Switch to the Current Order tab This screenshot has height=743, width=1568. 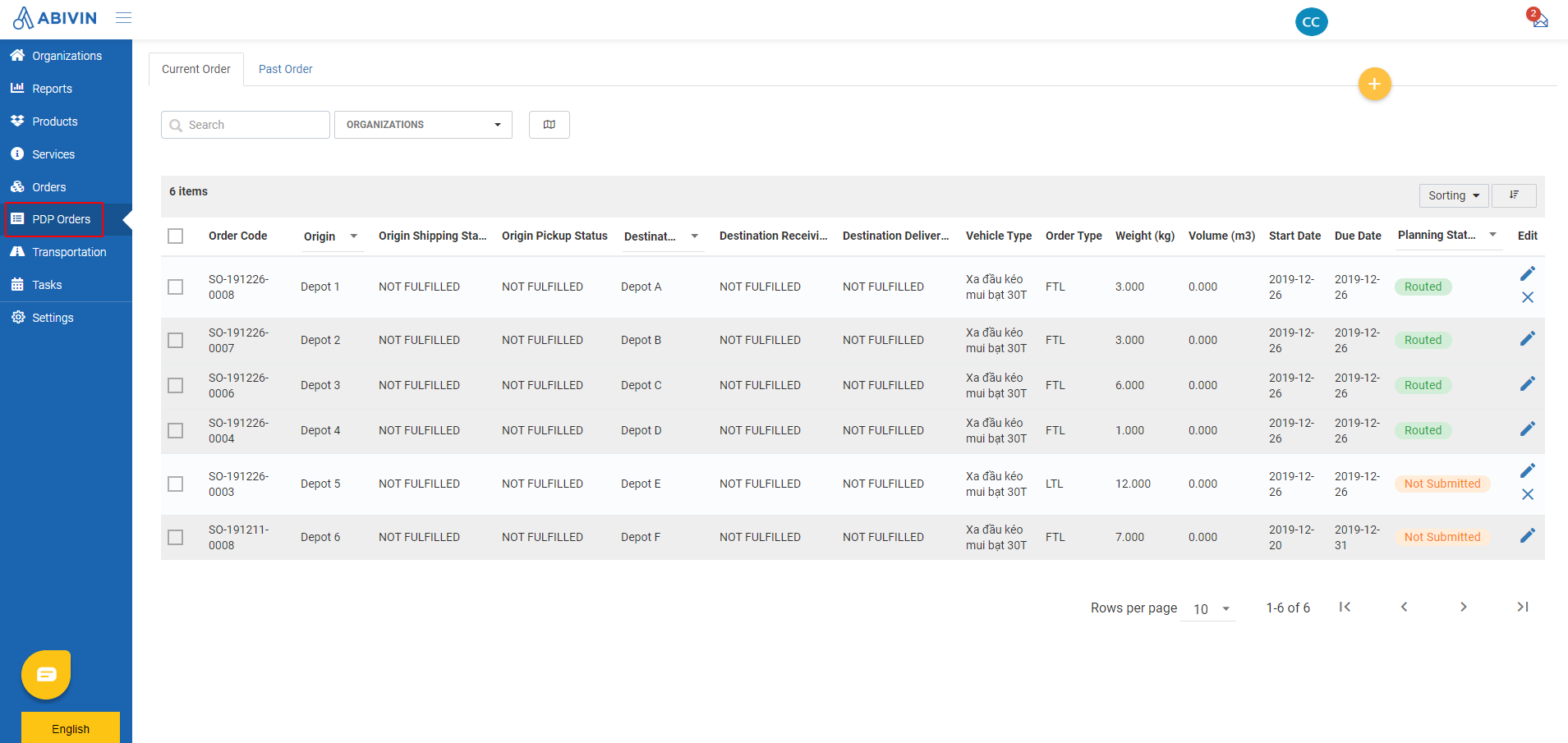click(196, 69)
